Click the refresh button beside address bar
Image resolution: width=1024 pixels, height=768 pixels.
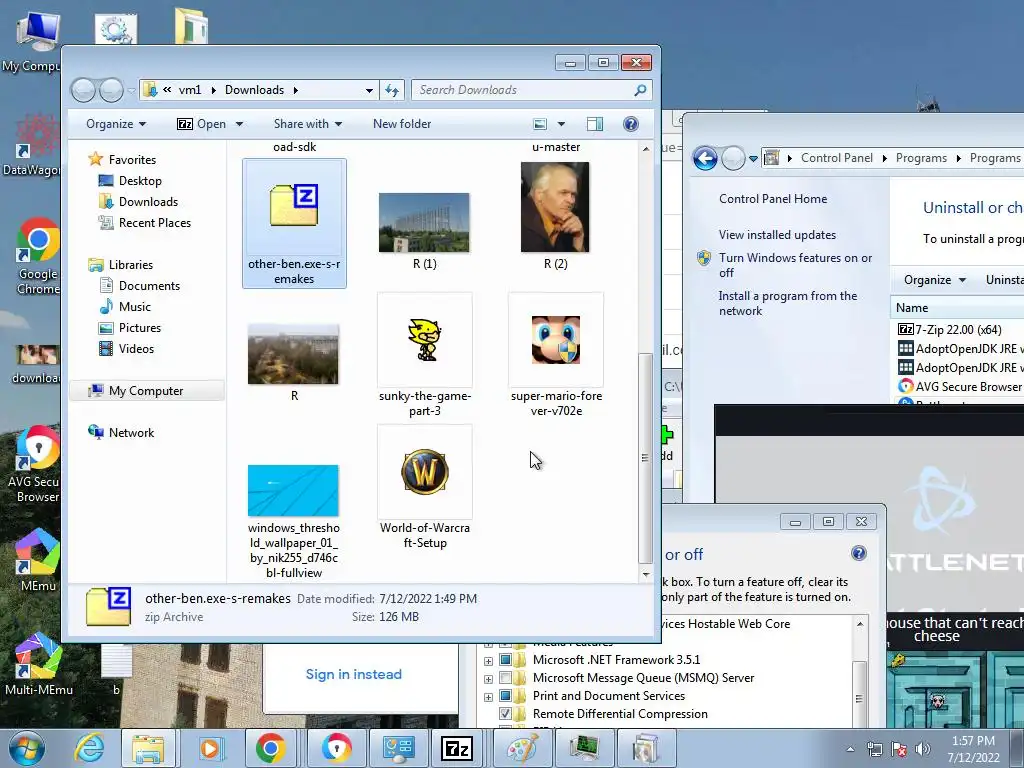pyautogui.click(x=392, y=90)
